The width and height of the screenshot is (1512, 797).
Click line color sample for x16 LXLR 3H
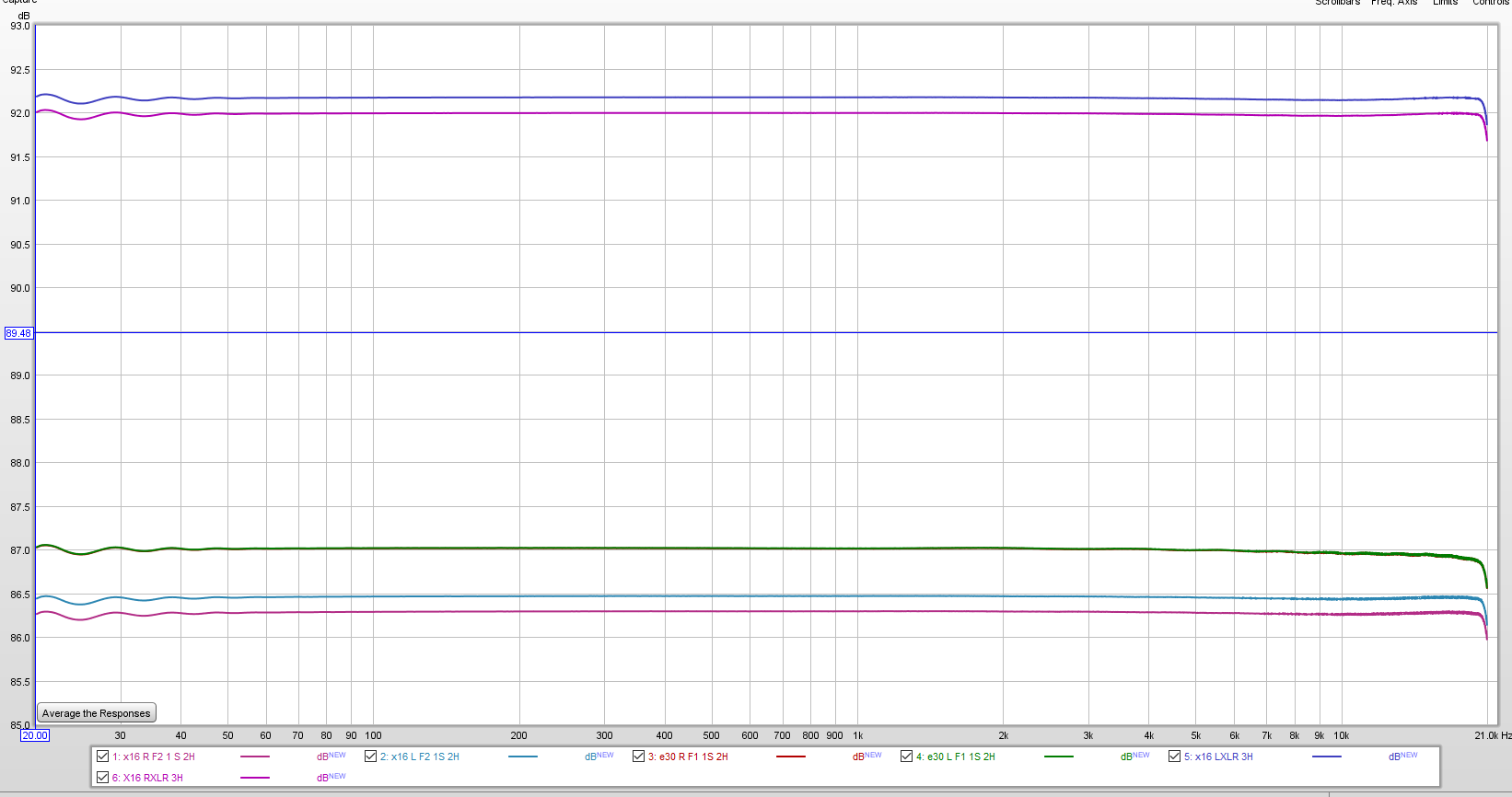coord(1327,757)
